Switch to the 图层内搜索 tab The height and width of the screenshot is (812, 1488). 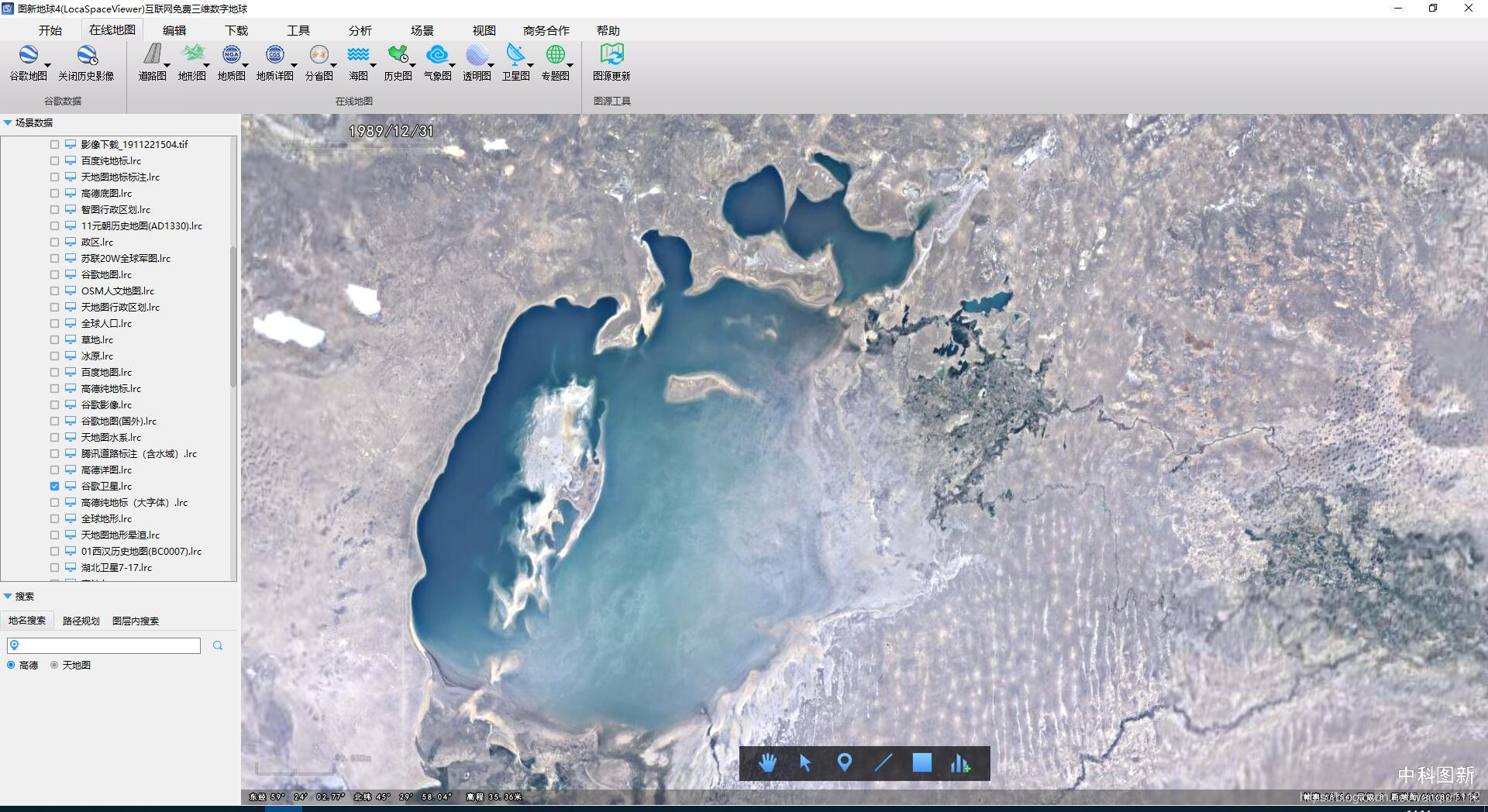pos(136,621)
